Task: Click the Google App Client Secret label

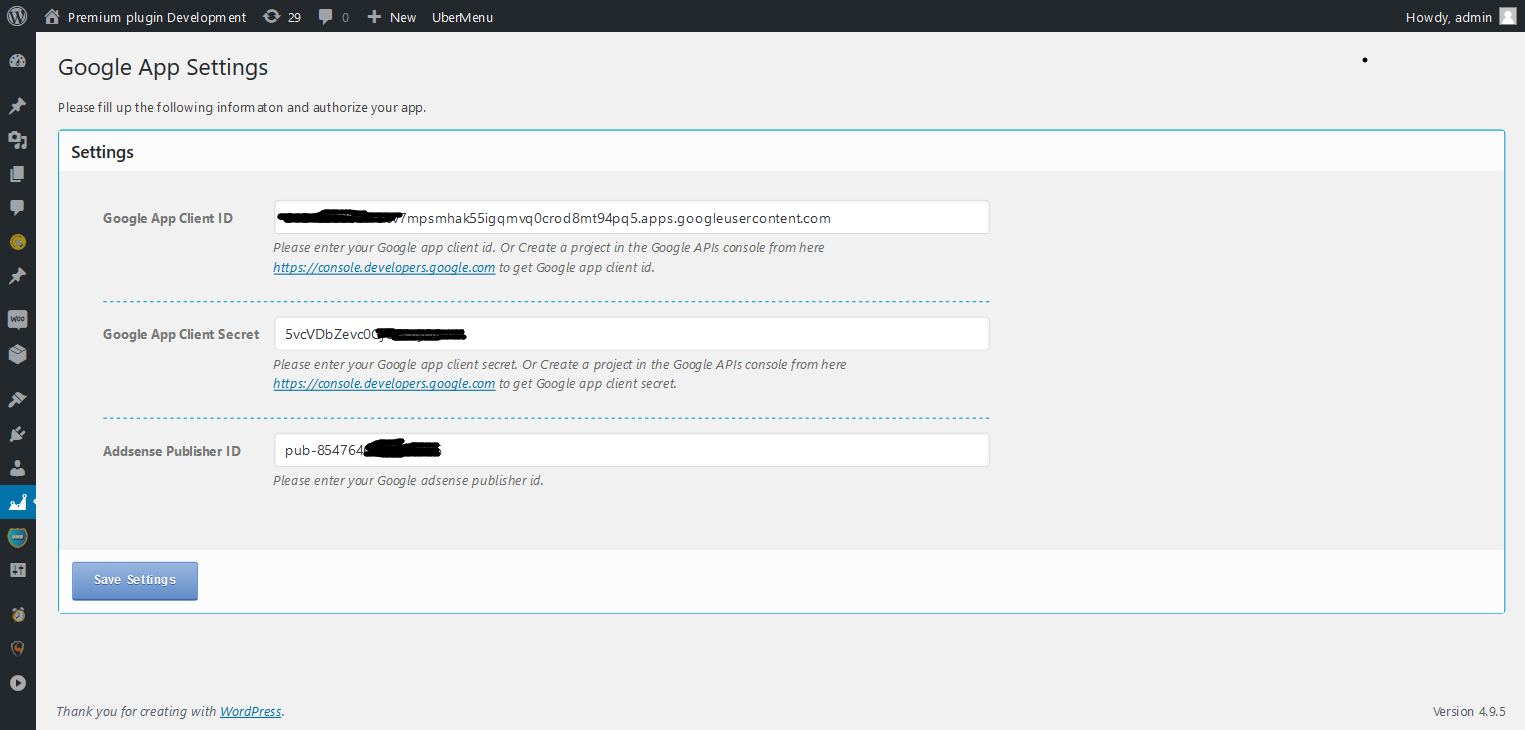Action: coord(181,335)
